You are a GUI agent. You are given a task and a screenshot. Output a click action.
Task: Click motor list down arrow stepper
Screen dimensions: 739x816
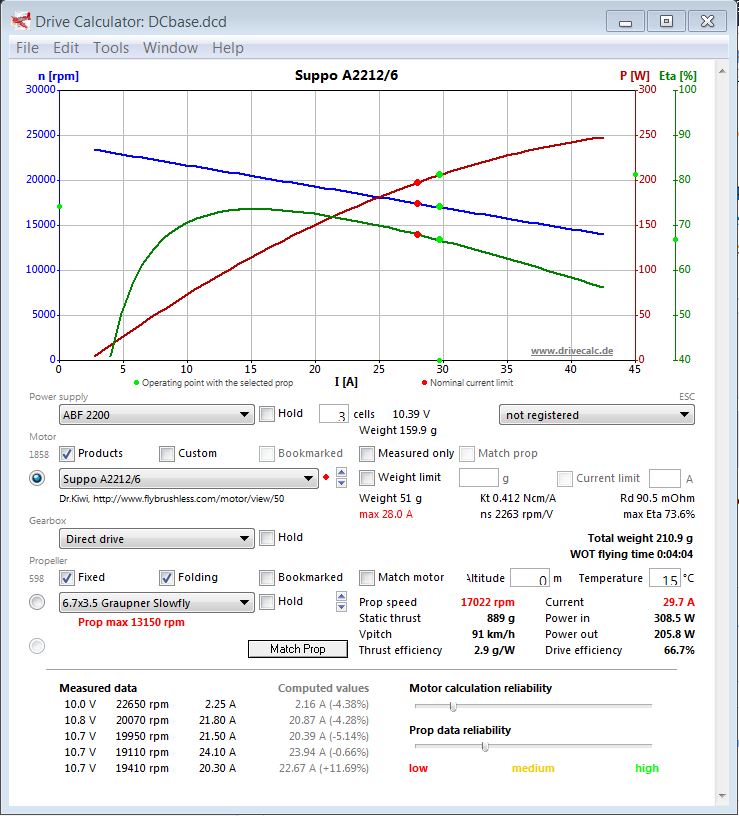pyautogui.click(x=341, y=484)
